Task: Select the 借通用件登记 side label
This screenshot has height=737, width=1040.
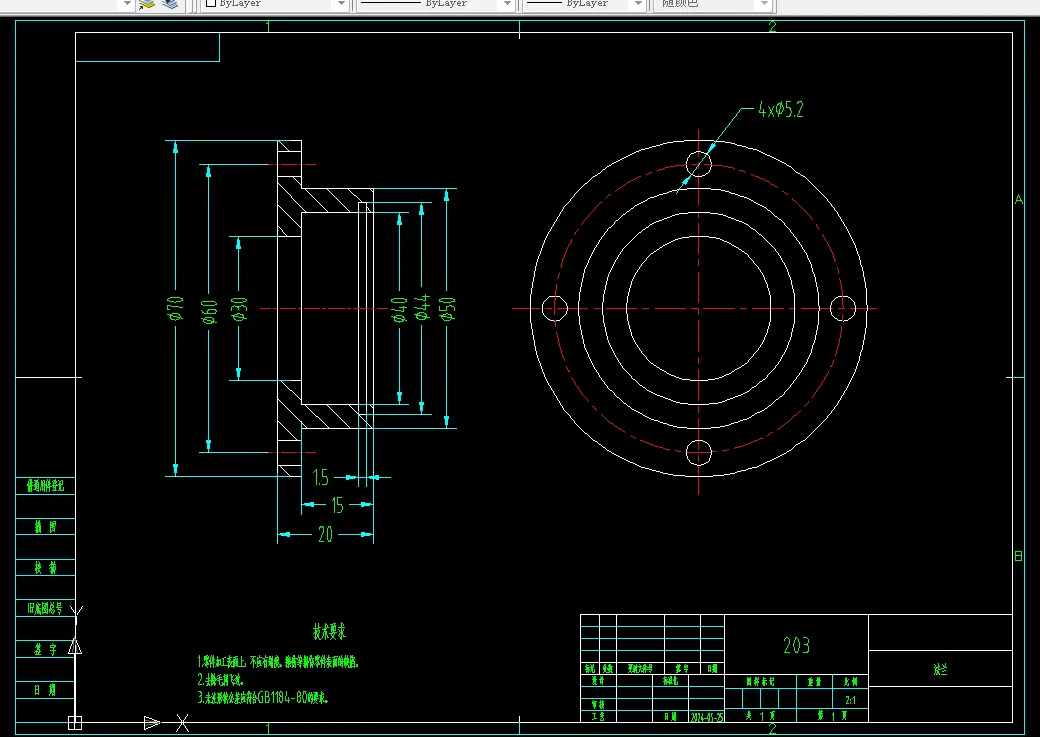Action: (x=45, y=486)
